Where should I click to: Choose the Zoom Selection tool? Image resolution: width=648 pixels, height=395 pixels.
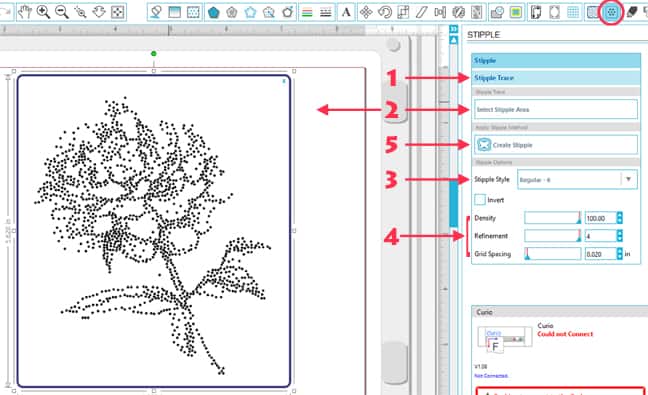(x=80, y=12)
